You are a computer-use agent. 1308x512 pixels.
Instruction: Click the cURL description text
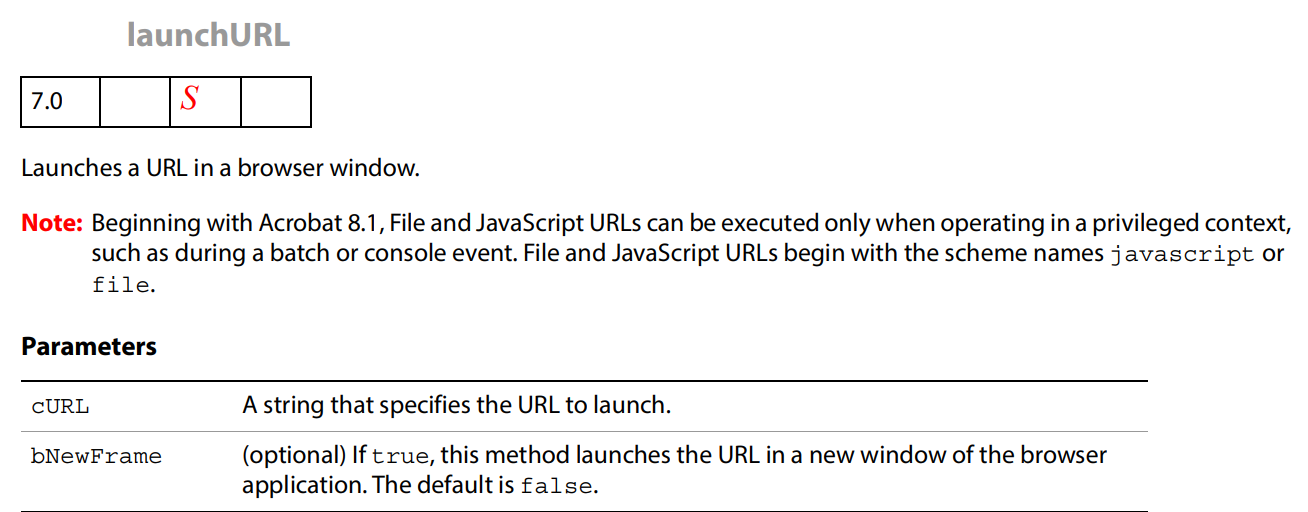[456, 406]
